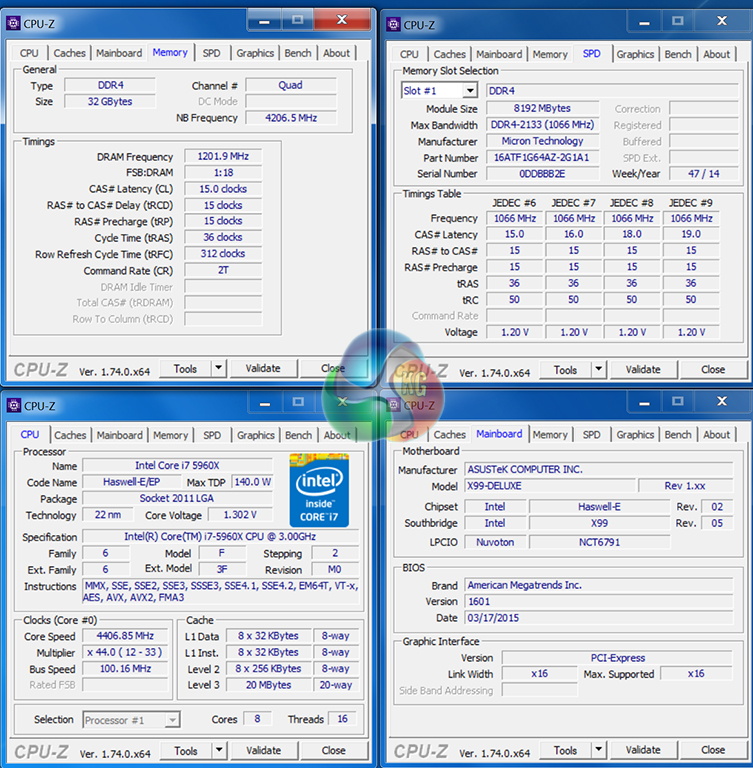This screenshot has width=753, height=768.
Task: Click Row Refresh Cycle Time value 312 clocks
Action: pyautogui.click(x=223, y=253)
